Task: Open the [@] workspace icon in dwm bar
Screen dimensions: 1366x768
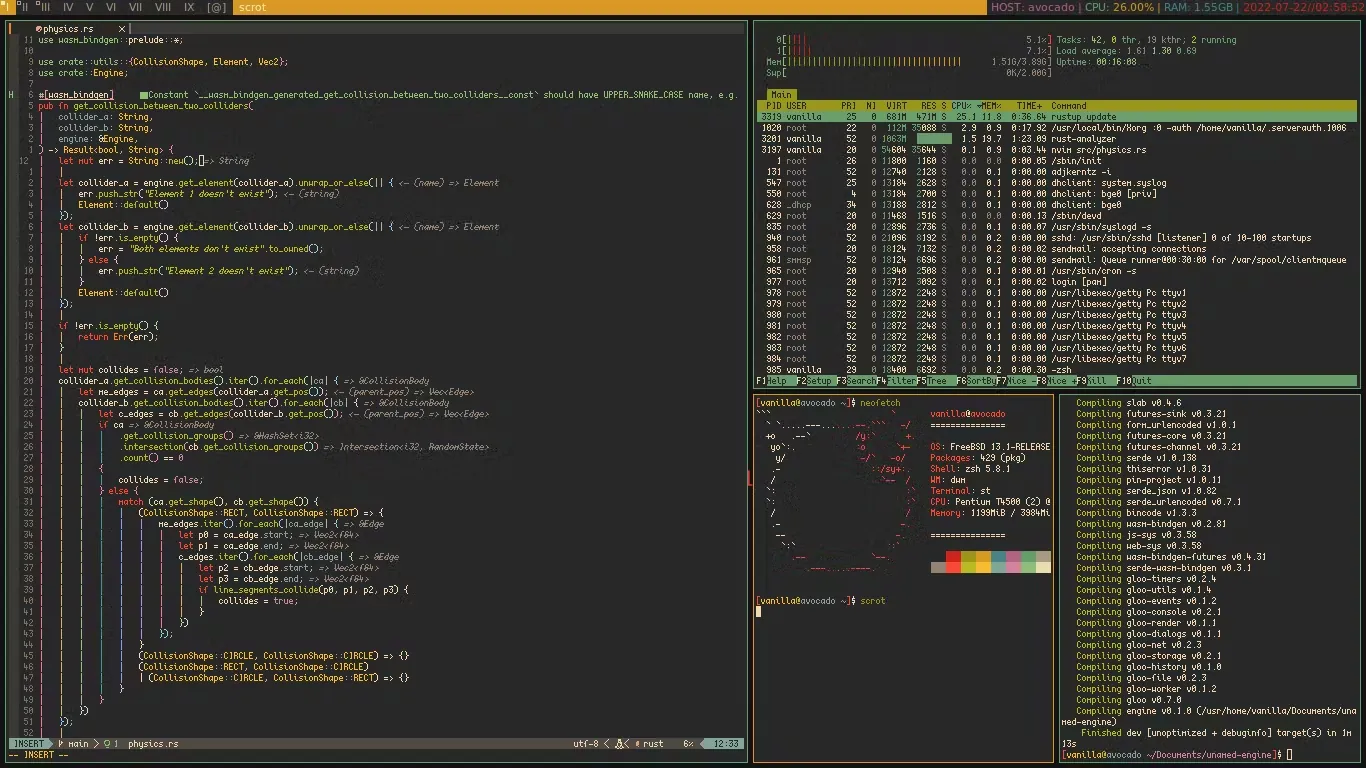Action: 215,7
